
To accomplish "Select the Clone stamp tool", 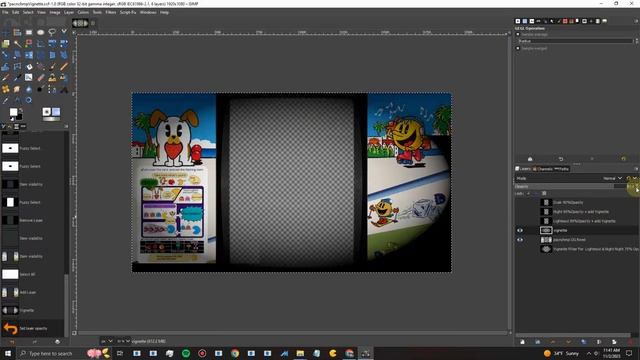I will tap(52, 78).
